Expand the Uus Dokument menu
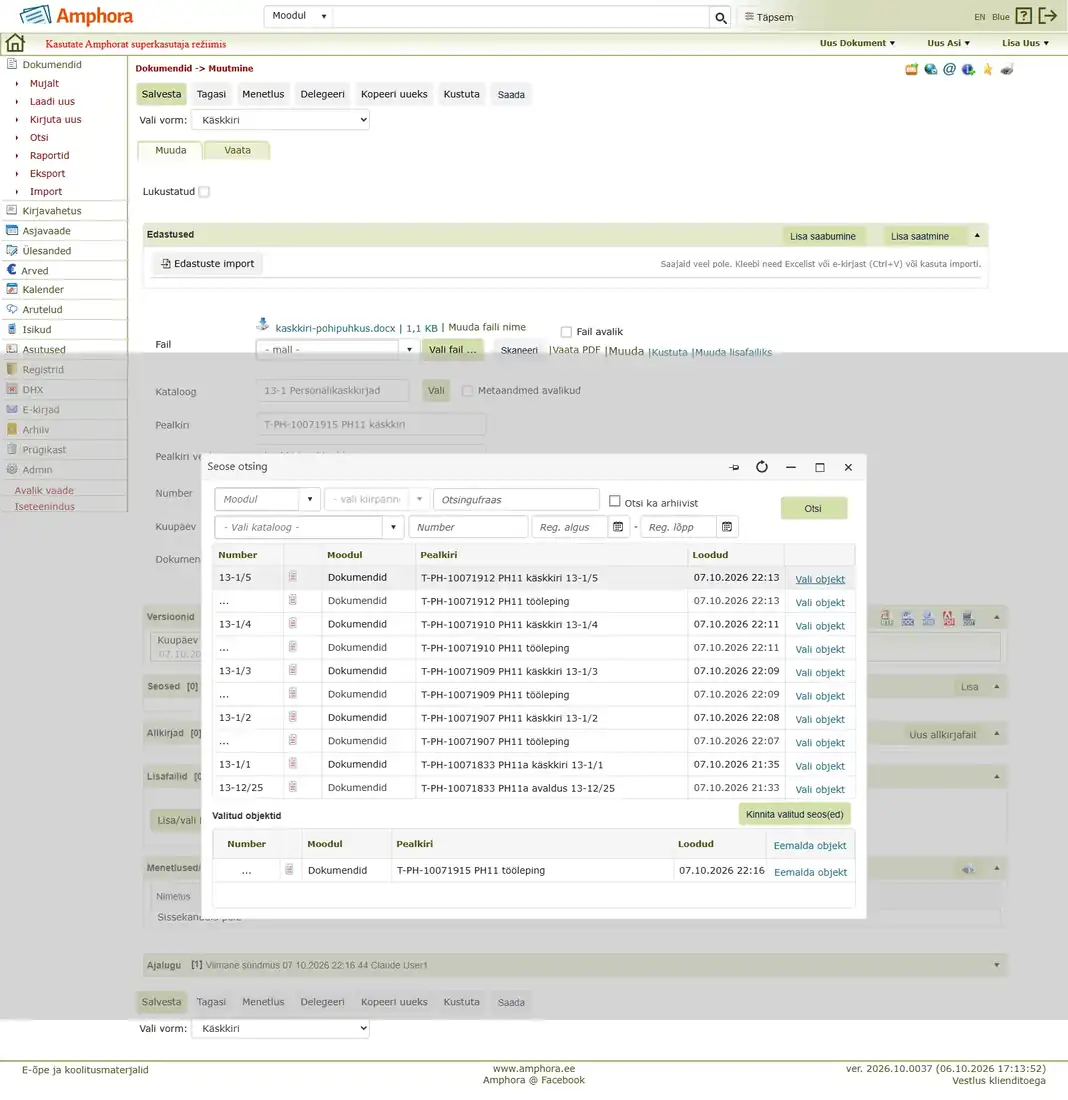This screenshot has height=1100, width=1068. click(857, 43)
